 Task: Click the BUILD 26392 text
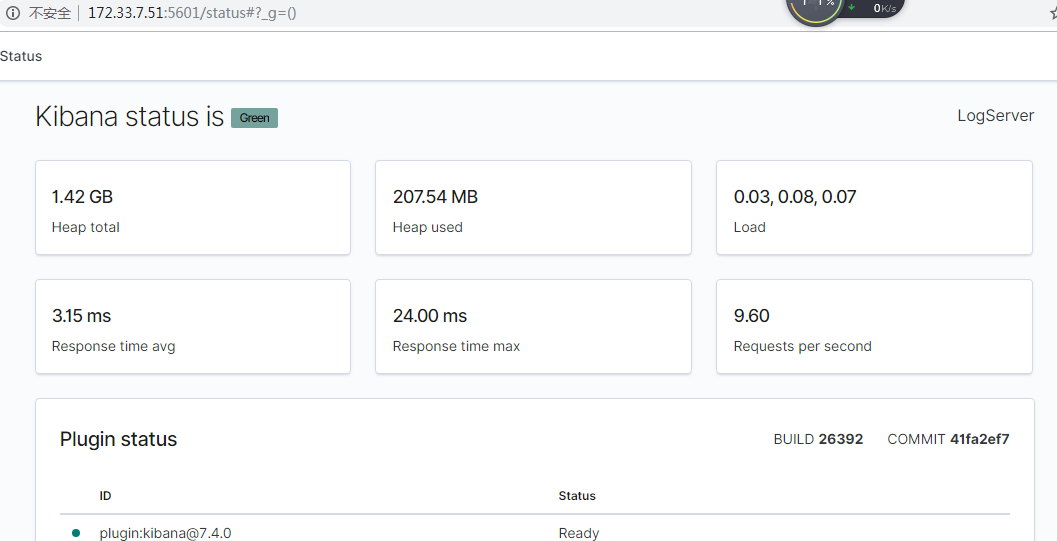(x=818, y=439)
